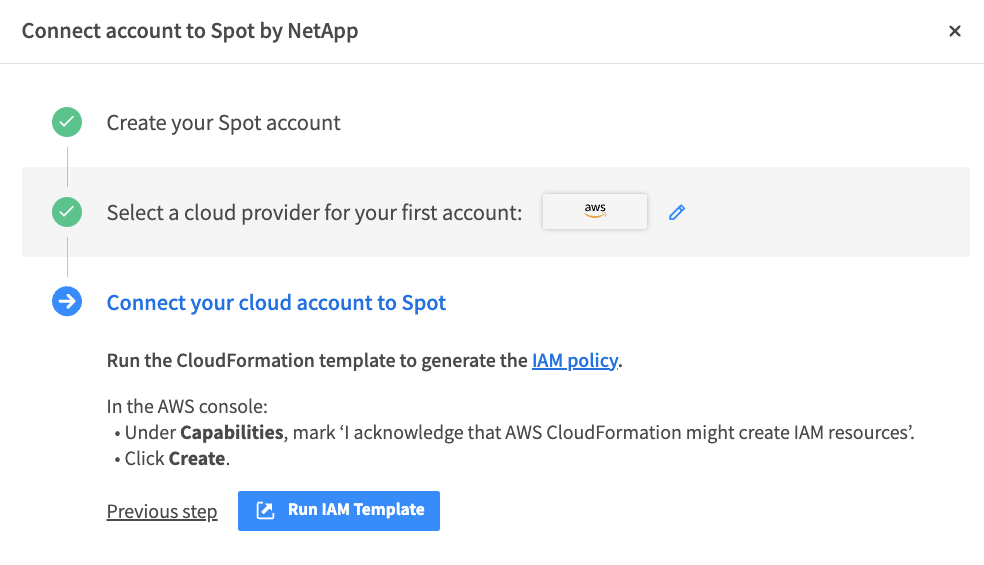Click green checkmark next to Create your Spot account
The image size is (984, 565).
[67, 122]
